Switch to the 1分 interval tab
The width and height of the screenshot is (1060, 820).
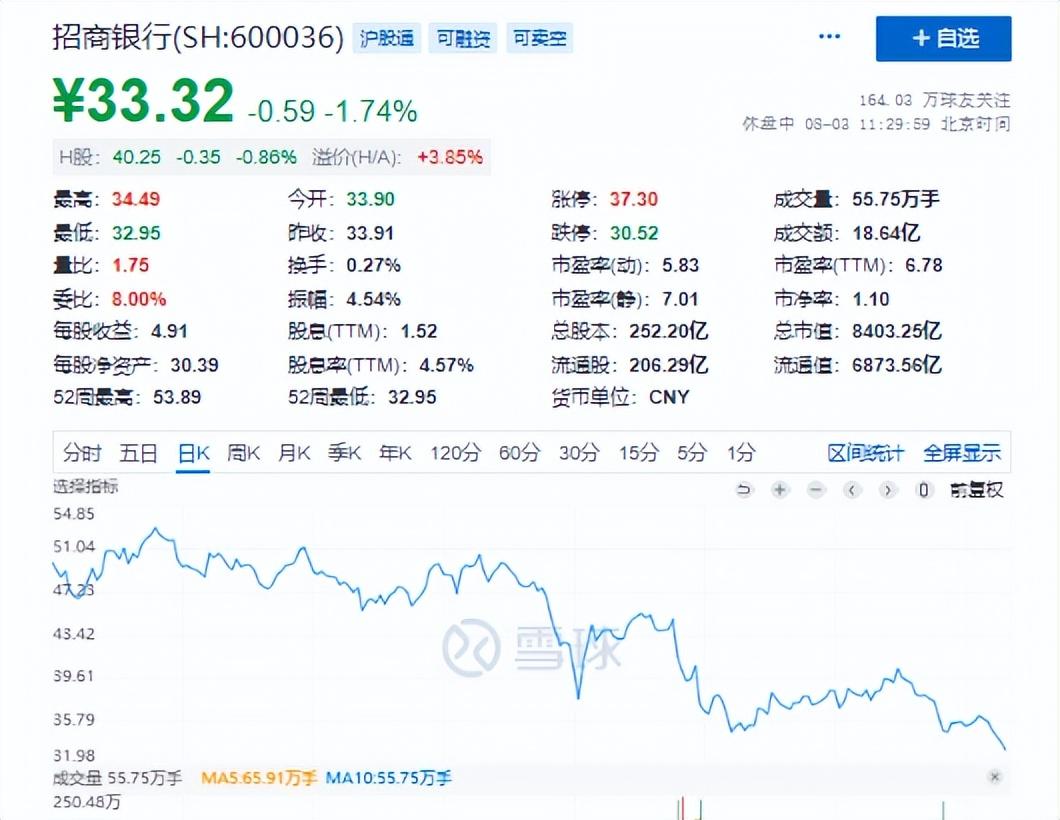(742, 452)
